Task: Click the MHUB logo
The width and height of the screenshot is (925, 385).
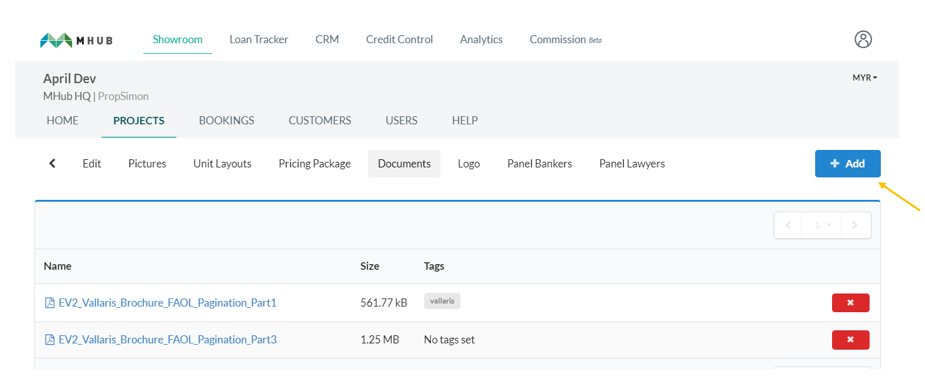Action: [76, 40]
